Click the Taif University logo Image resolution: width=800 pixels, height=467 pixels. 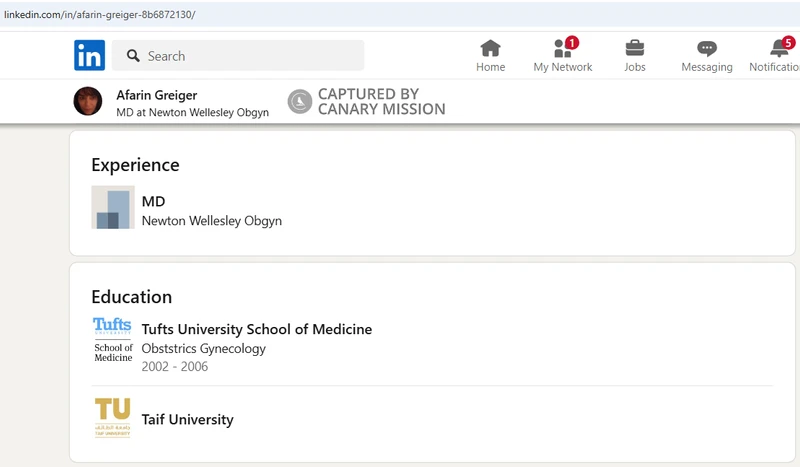pos(113,418)
